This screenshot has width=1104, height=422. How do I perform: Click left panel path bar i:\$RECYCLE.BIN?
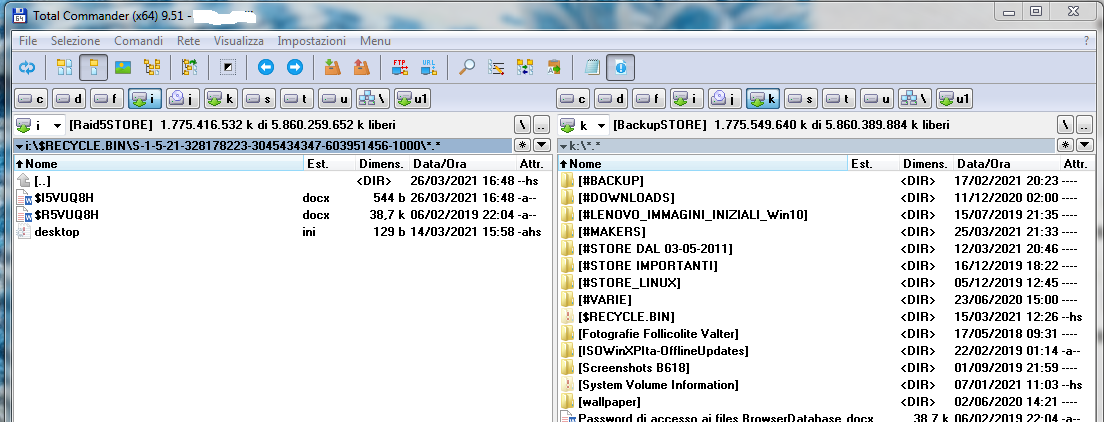pyautogui.click(x=262, y=145)
